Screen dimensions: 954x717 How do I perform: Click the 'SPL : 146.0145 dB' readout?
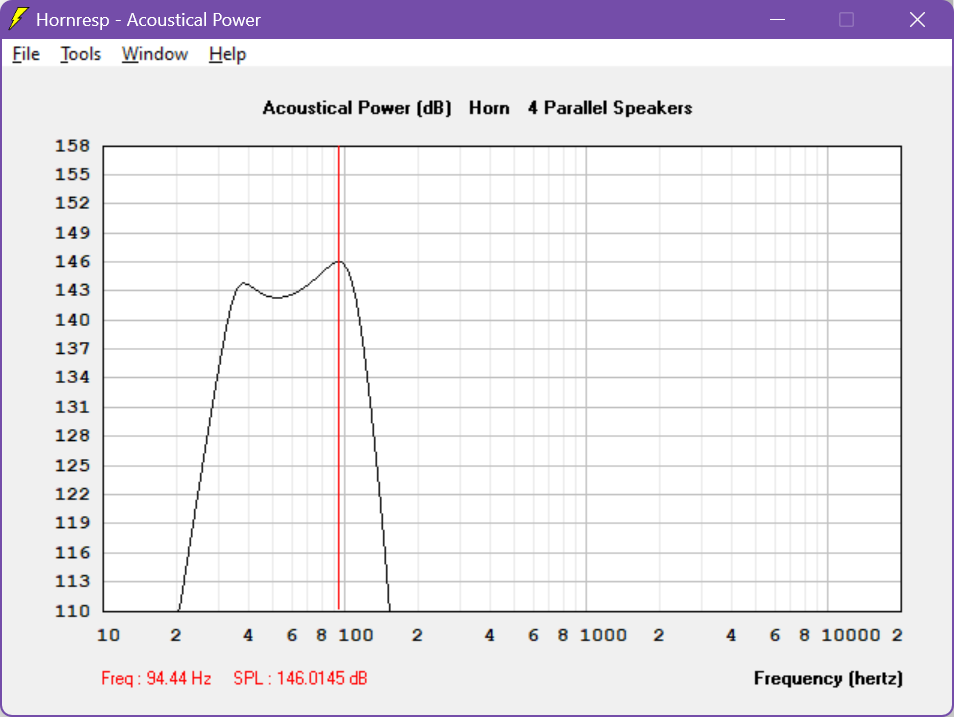pos(301,678)
